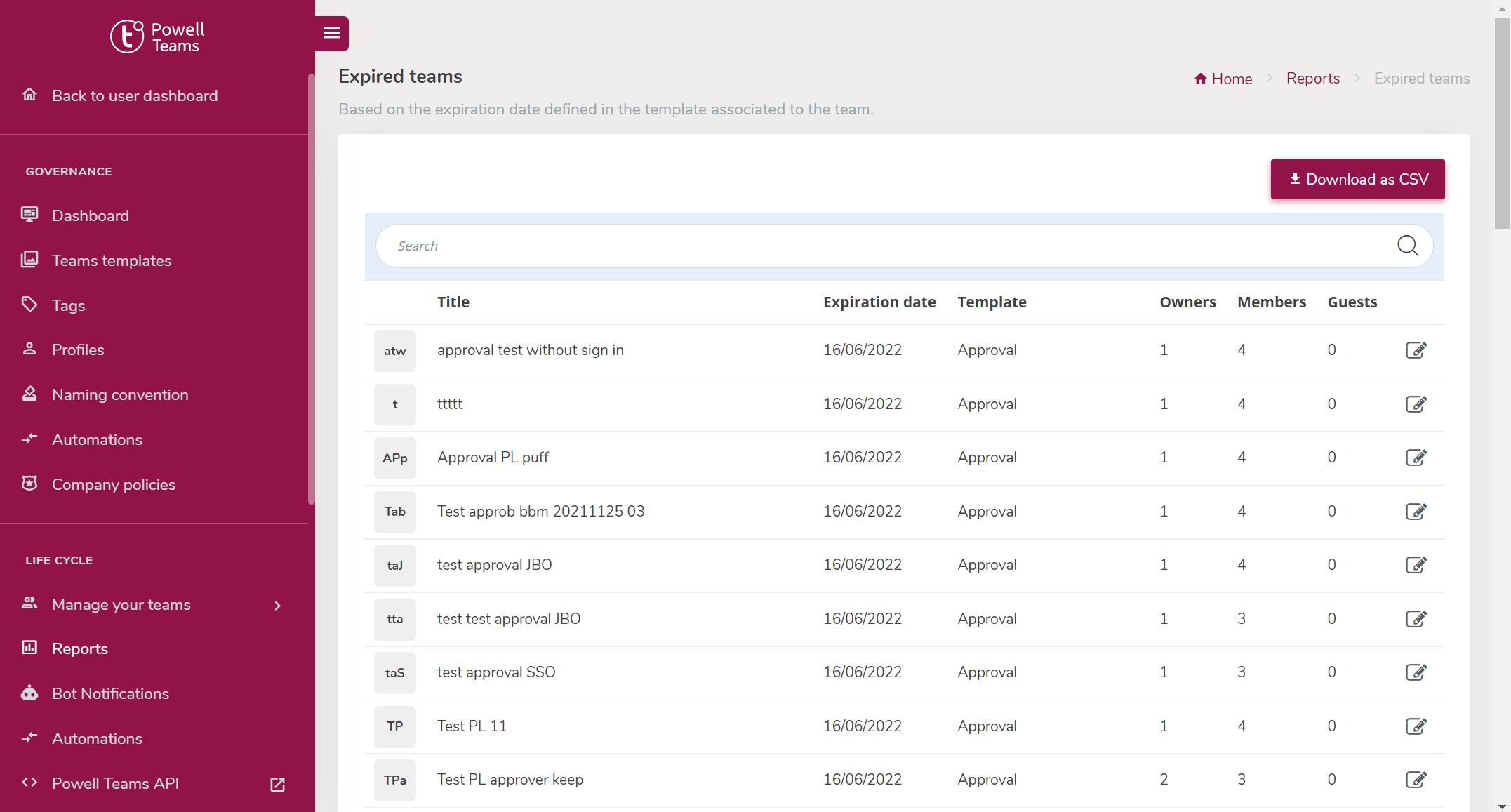Open the Reports section

80,648
